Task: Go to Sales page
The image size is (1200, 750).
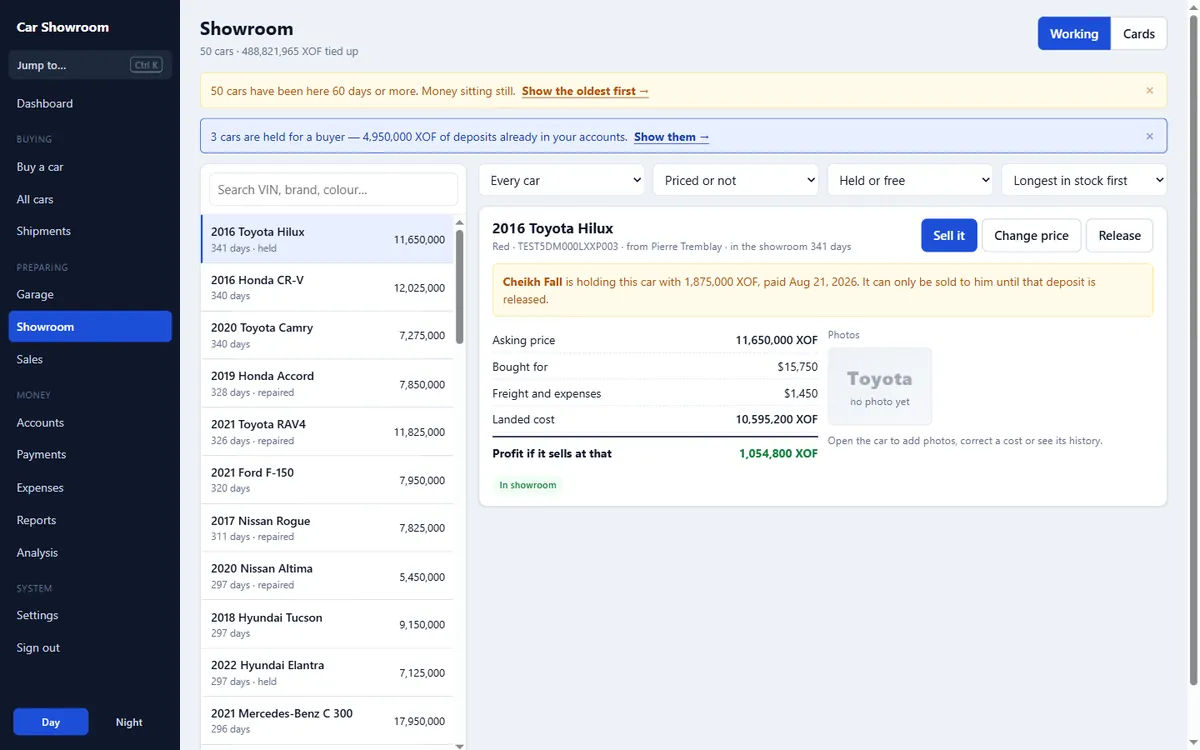Action: (90, 359)
